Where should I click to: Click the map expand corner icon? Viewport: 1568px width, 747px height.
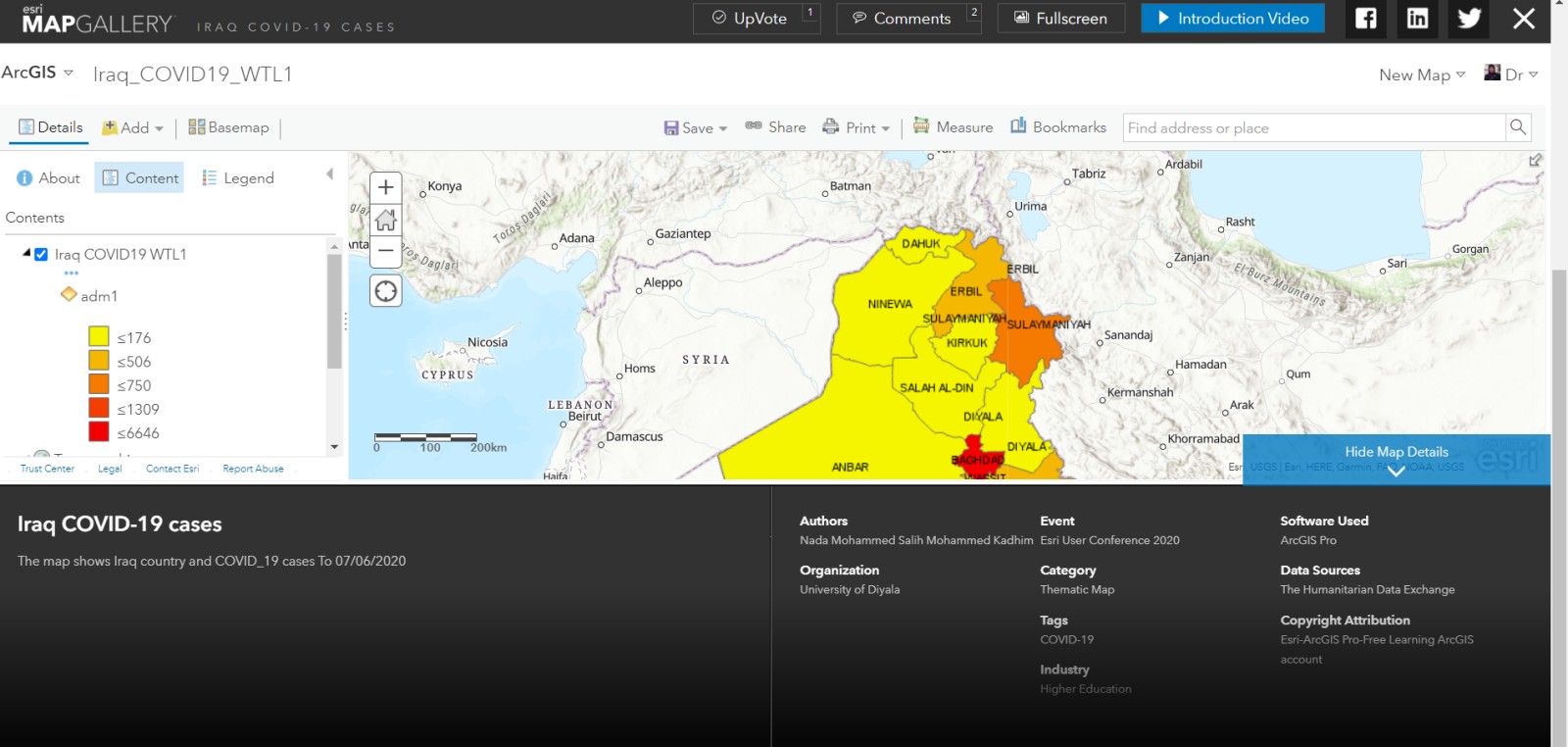pos(1536,160)
